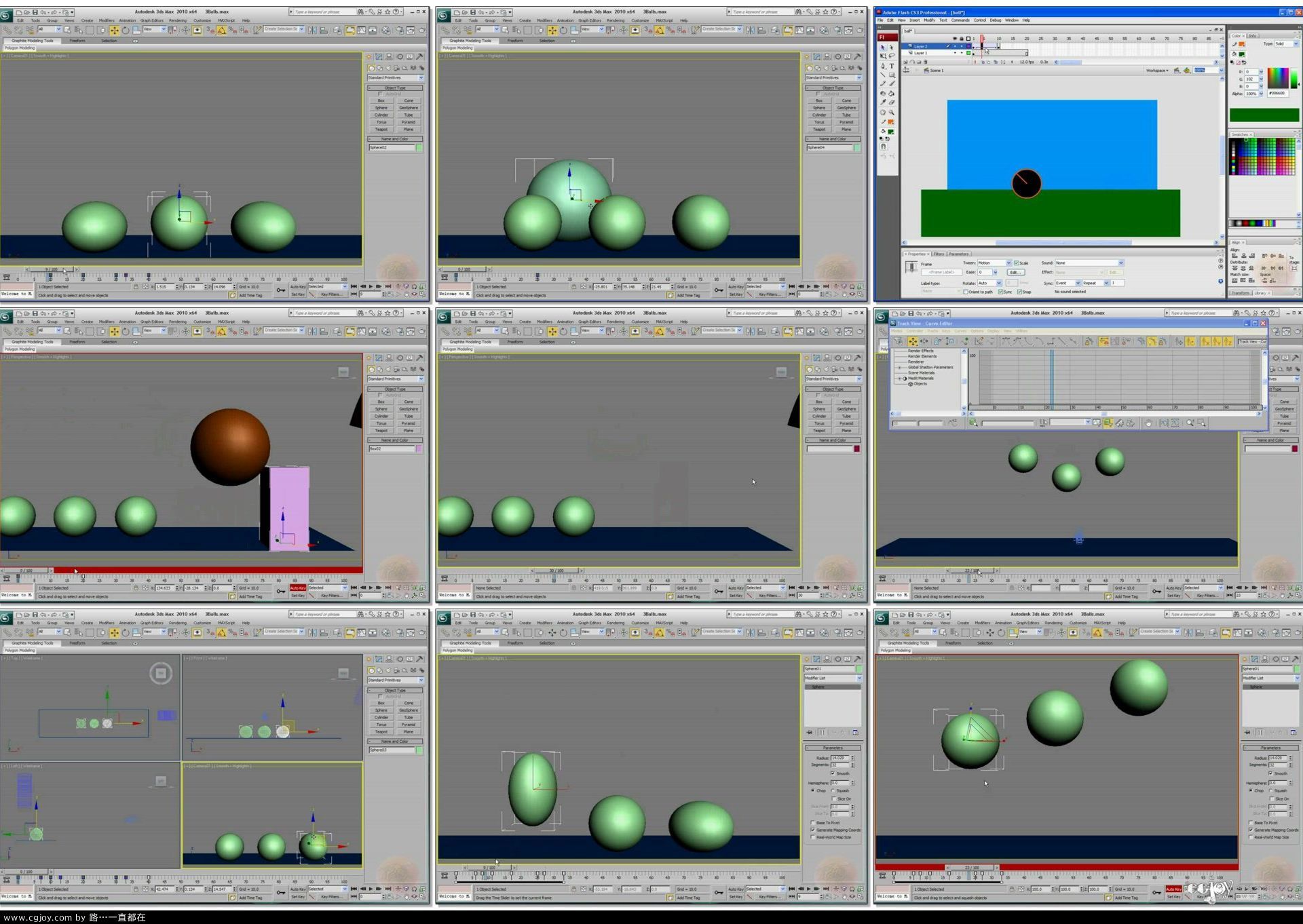1303x924 pixels.
Task: Select Rotate tool in Sphere04 window toolbar
Action: click(563, 30)
